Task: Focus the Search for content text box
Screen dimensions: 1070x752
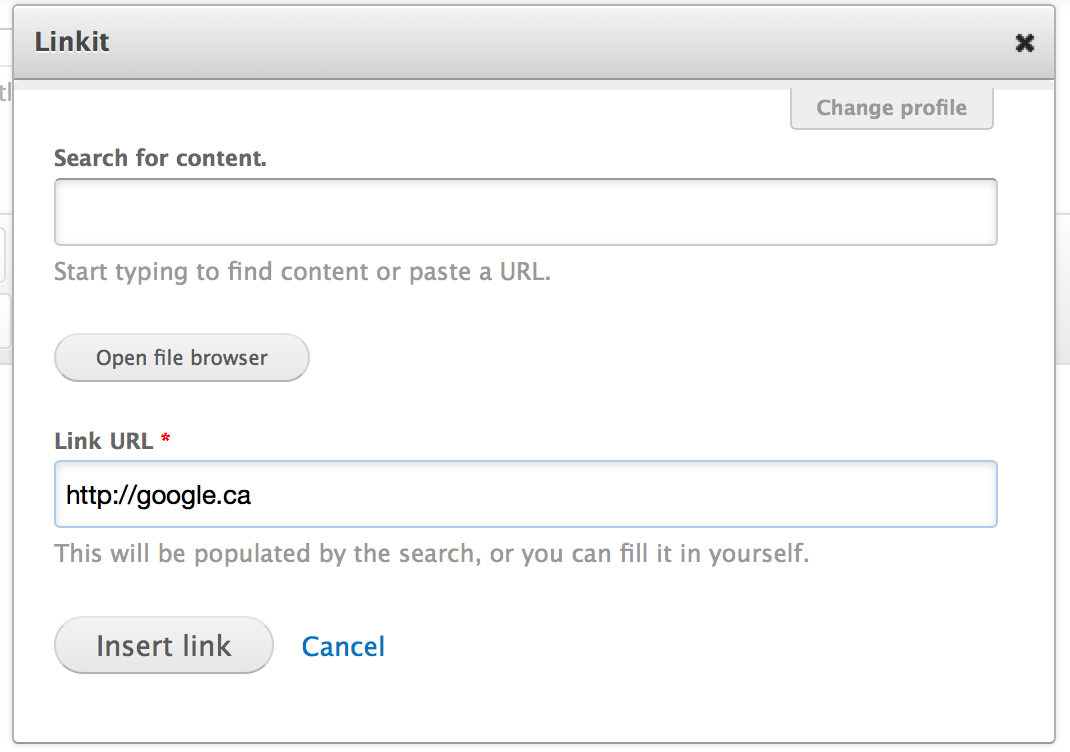Action: tap(525, 212)
